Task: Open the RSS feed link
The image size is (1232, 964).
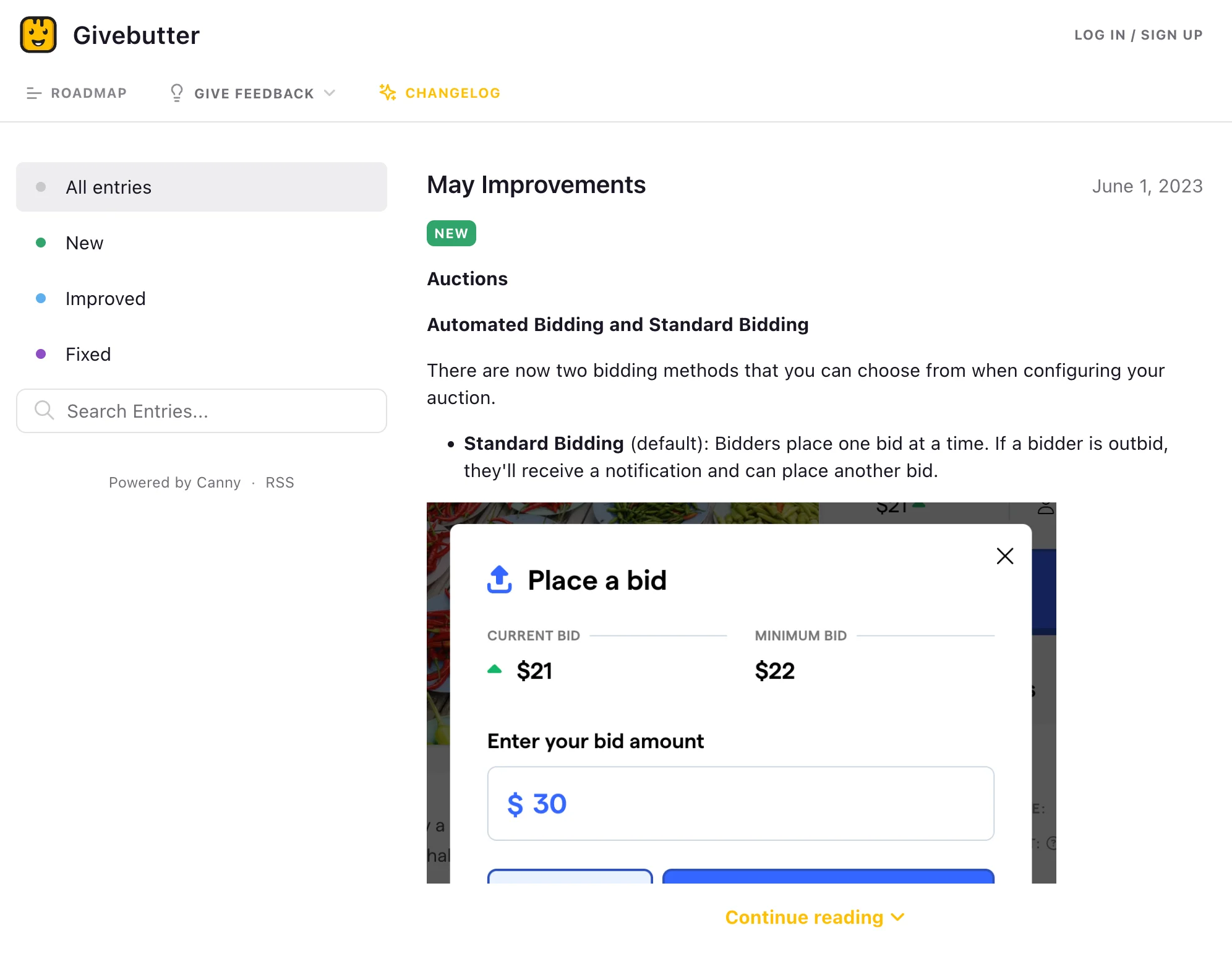Action: pos(280,482)
